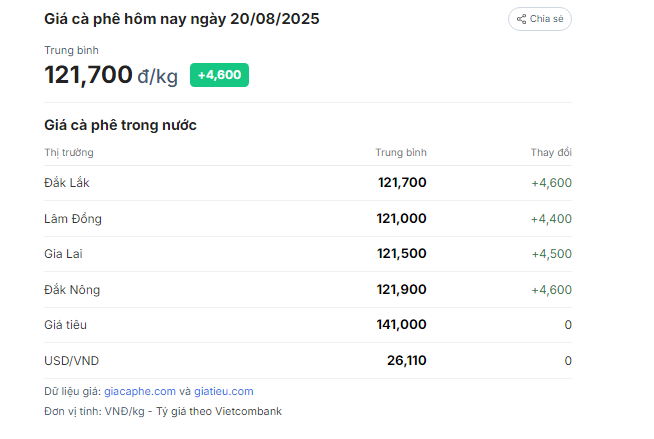Select the Gia Lai market row
Screen dimensions: 654x439
308,254
